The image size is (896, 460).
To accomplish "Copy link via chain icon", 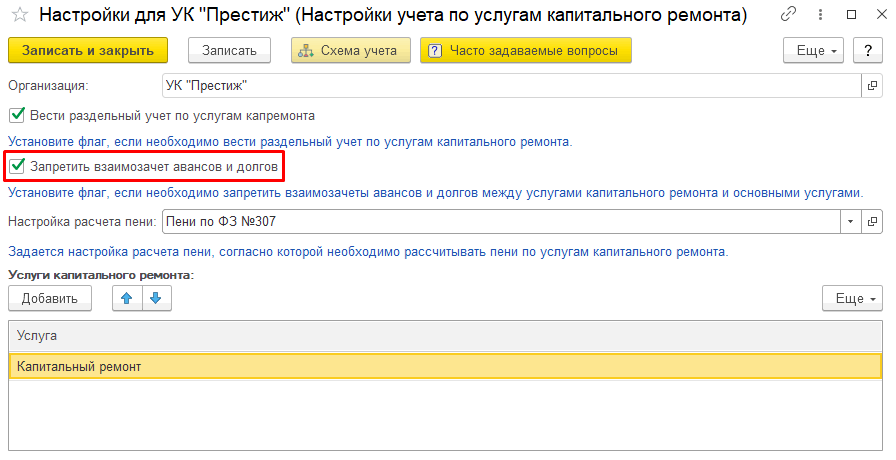I will pos(791,16).
